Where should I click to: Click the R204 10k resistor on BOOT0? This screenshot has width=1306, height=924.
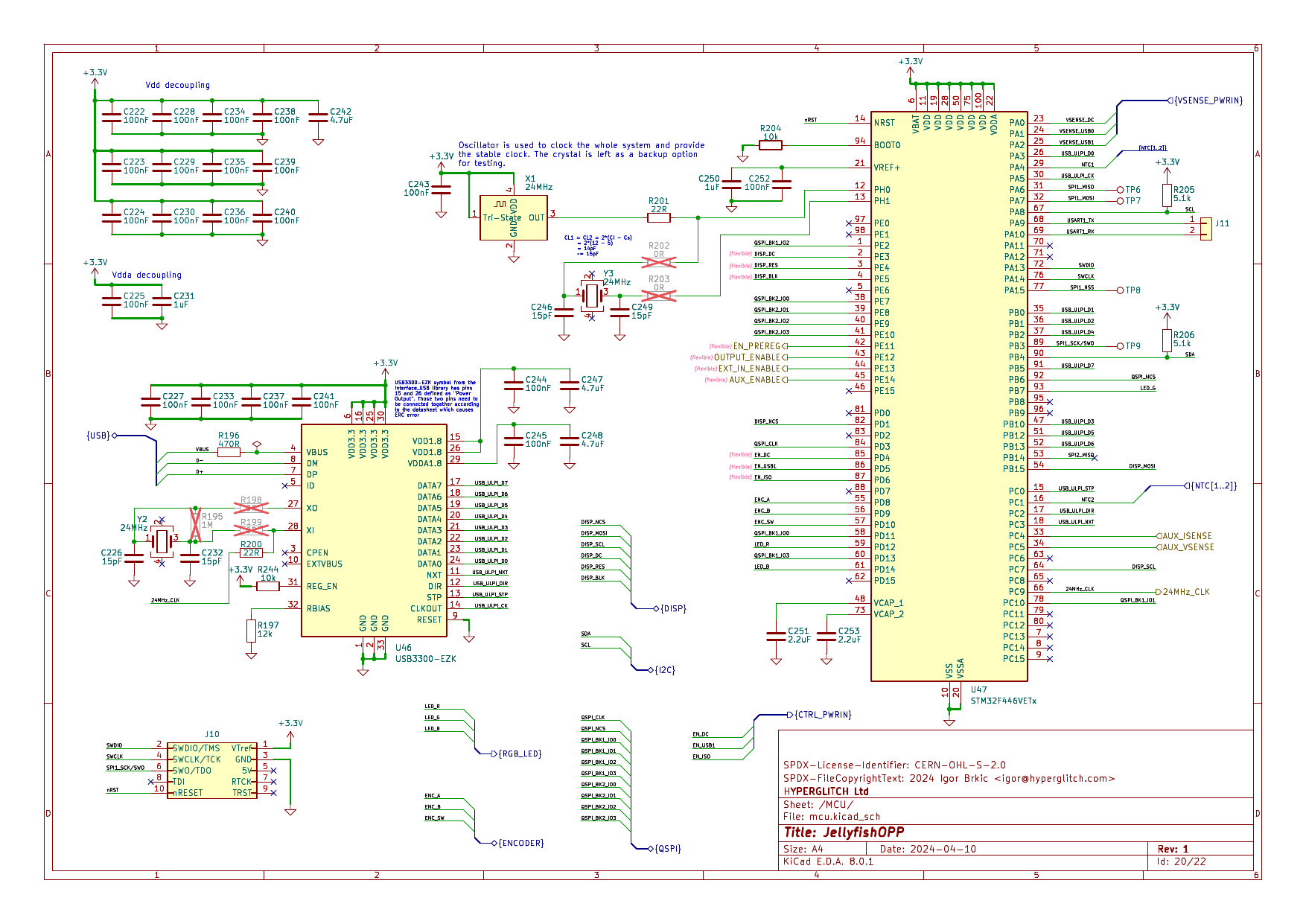pos(770,145)
